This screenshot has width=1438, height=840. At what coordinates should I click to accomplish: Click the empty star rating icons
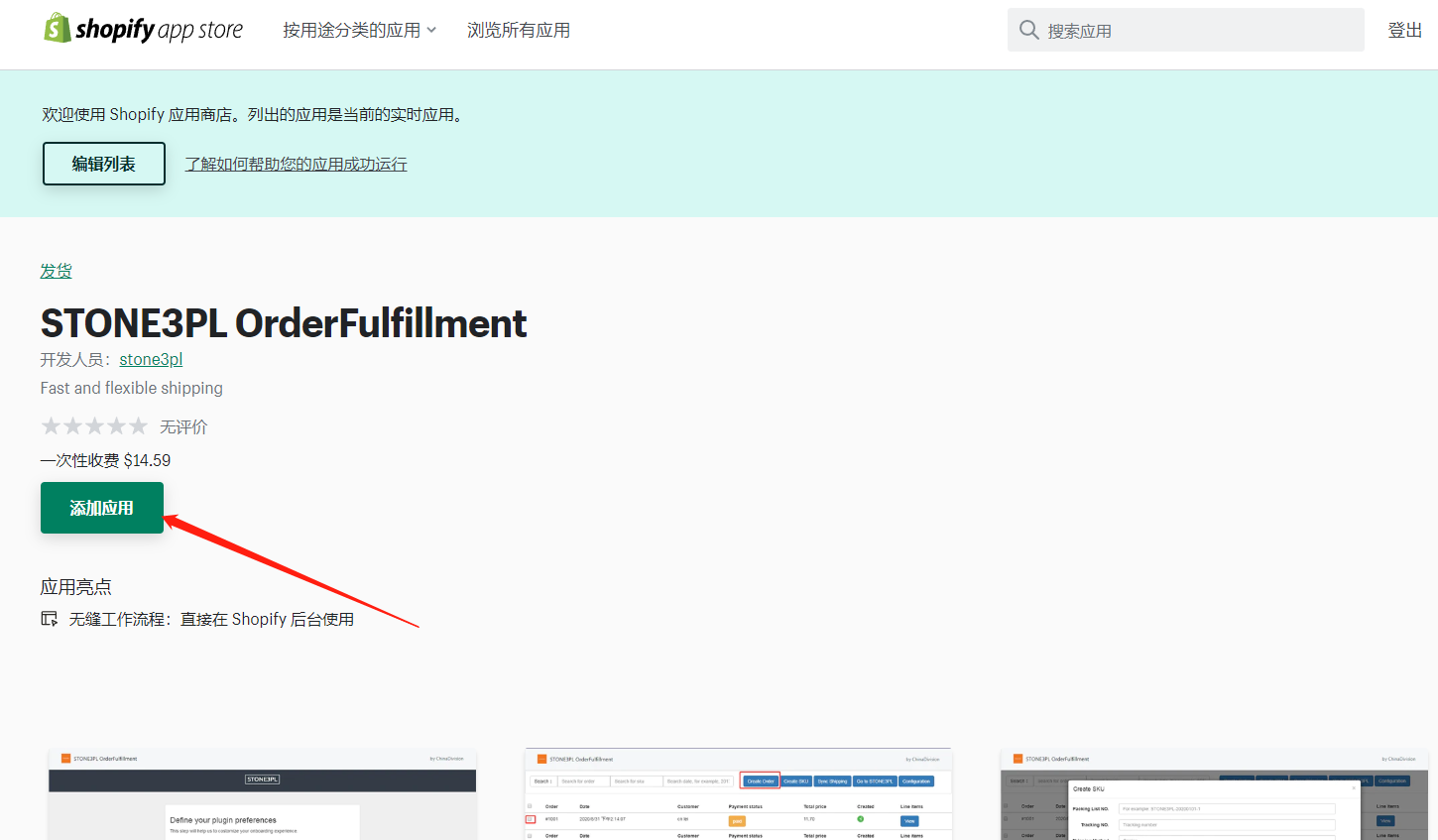click(94, 426)
